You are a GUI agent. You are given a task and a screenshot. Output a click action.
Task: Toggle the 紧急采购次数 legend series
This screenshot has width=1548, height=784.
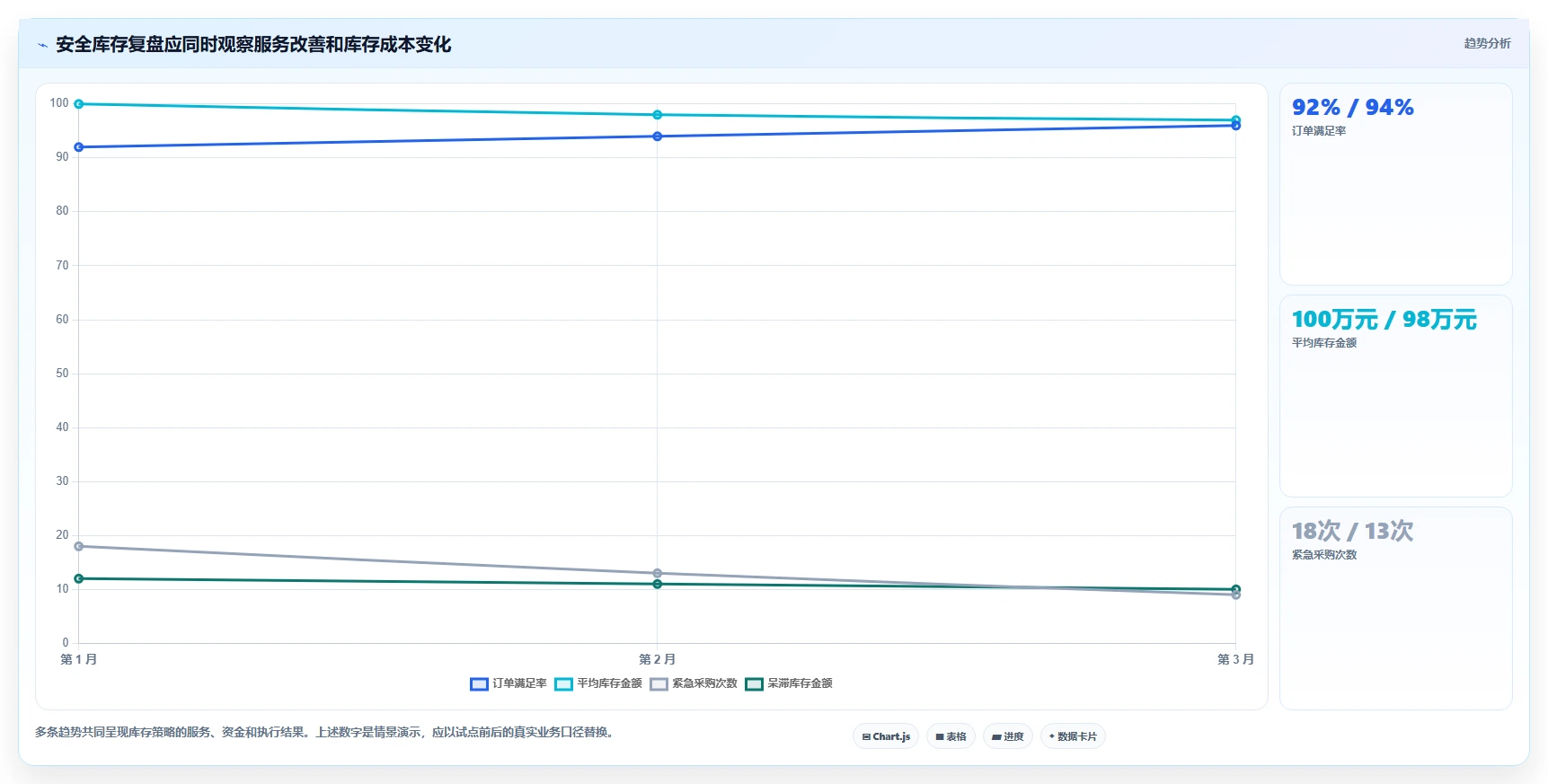click(694, 683)
